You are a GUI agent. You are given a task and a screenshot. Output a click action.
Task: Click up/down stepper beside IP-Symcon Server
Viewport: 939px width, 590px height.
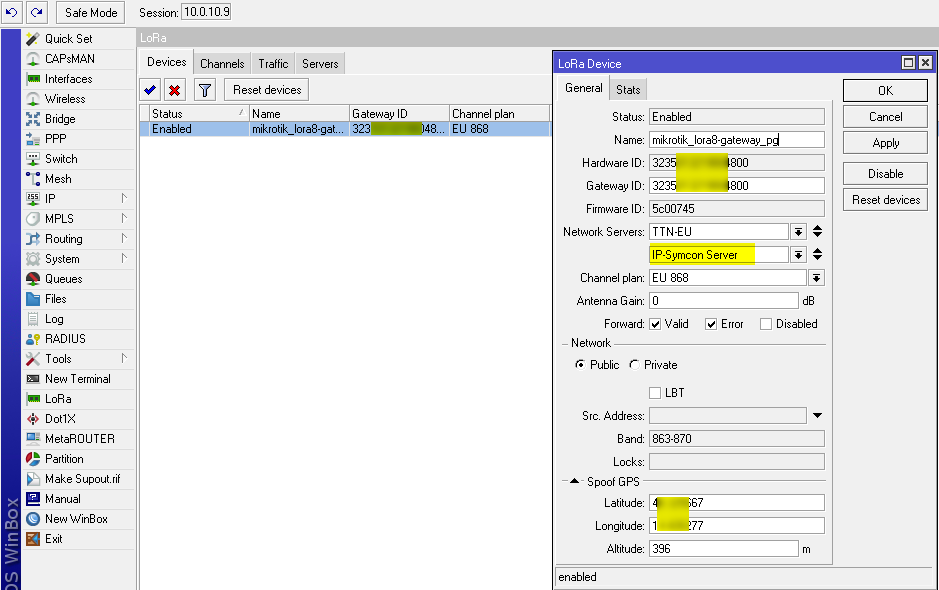tap(817, 255)
